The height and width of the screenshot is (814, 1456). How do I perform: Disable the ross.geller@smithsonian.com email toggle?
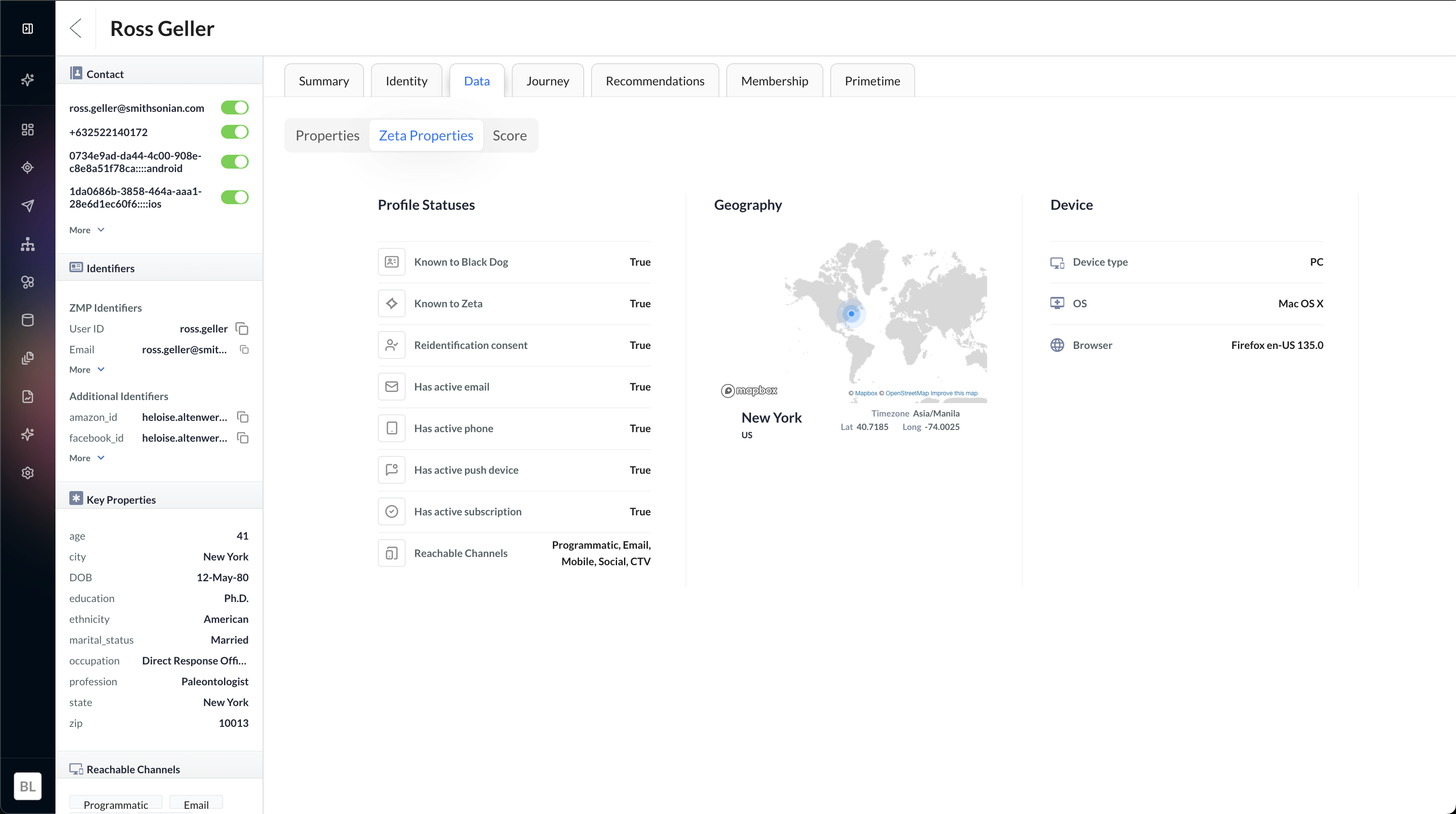pos(234,107)
